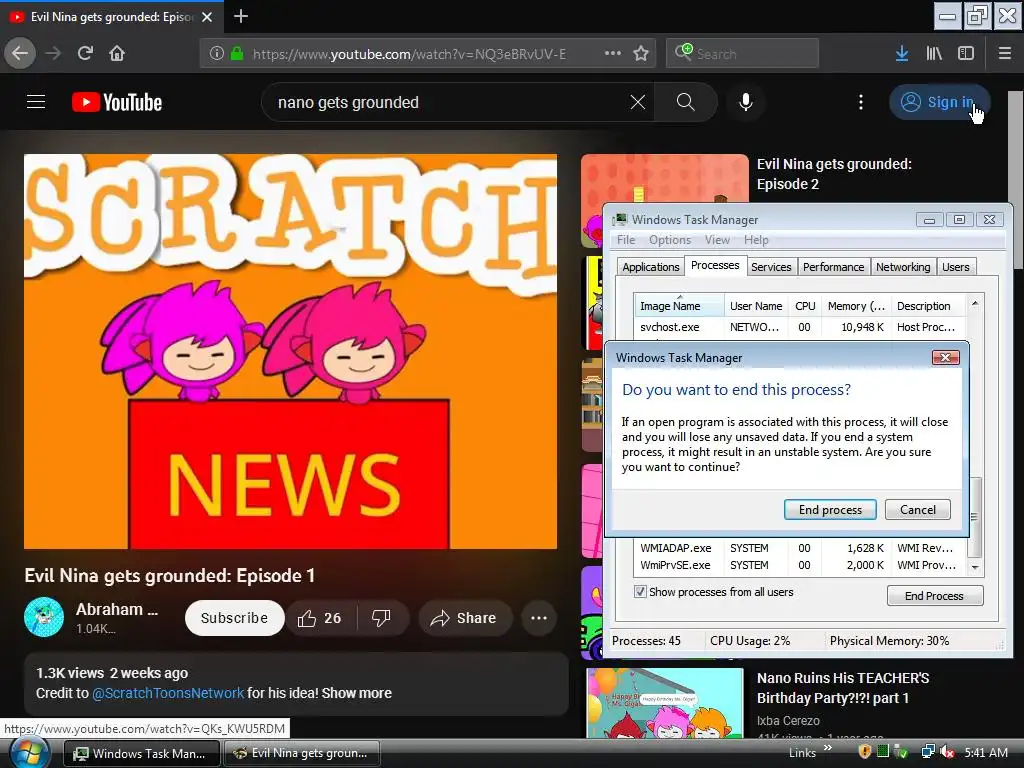Open the browser home page icon
The height and width of the screenshot is (768, 1024).
point(117,53)
